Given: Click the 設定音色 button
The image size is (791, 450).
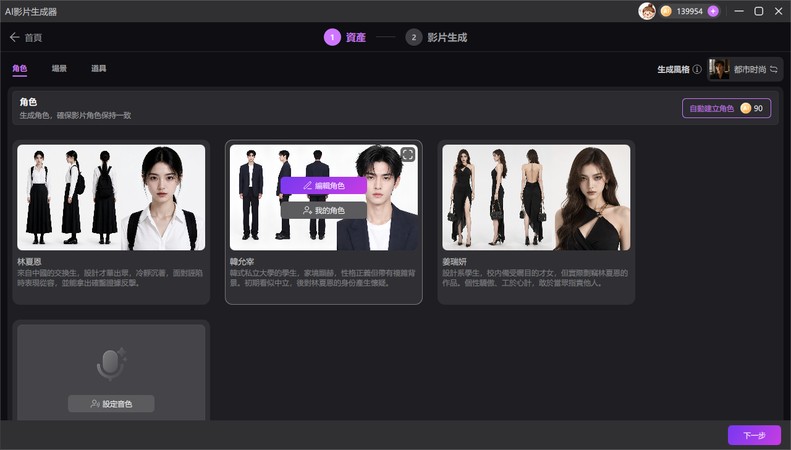Looking at the screenshot, I should coord(111,404).
